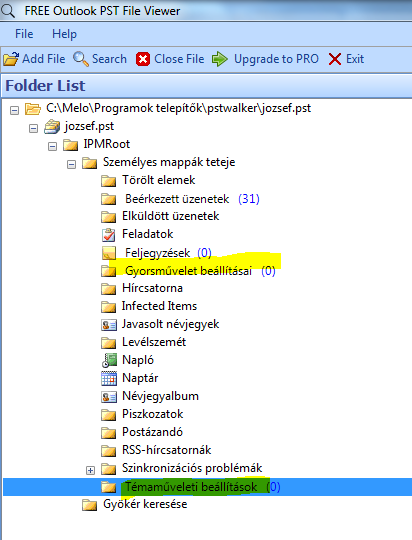
Task: Click the Feljegyzések yellow note icon
Action: [x=109, y=253]
